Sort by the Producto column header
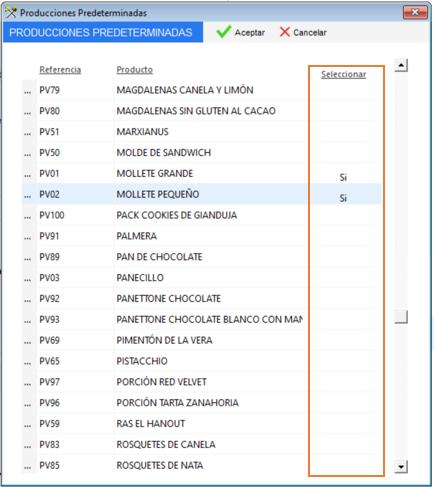Image resolution: width=434 pixels, height=487 pixels. pos(135,70)
